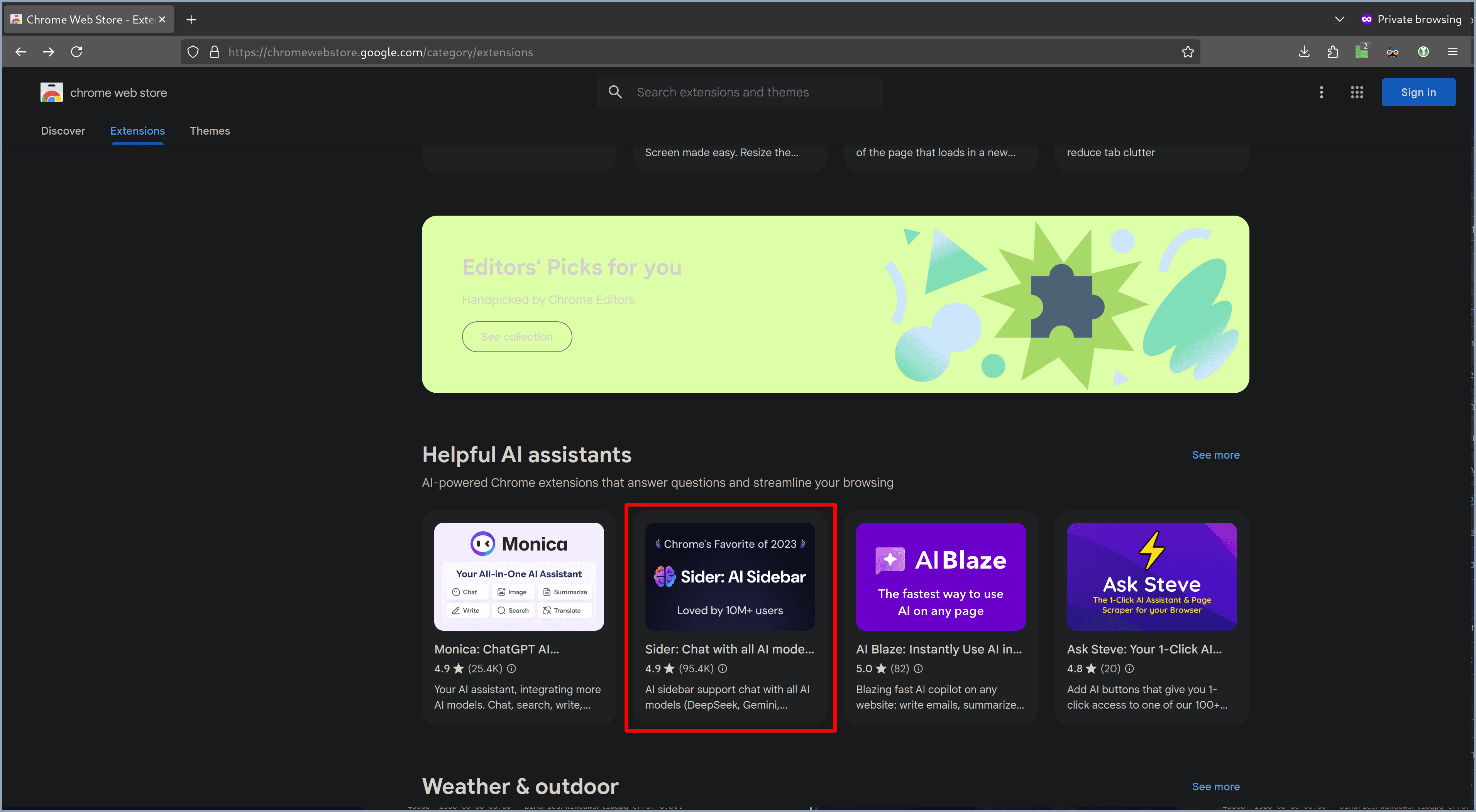Image resolution: width=1476 pixels, height=812 pixels.
Task: Open the AI Blaze extension thumbnail
Action: [x=941, y=577]
